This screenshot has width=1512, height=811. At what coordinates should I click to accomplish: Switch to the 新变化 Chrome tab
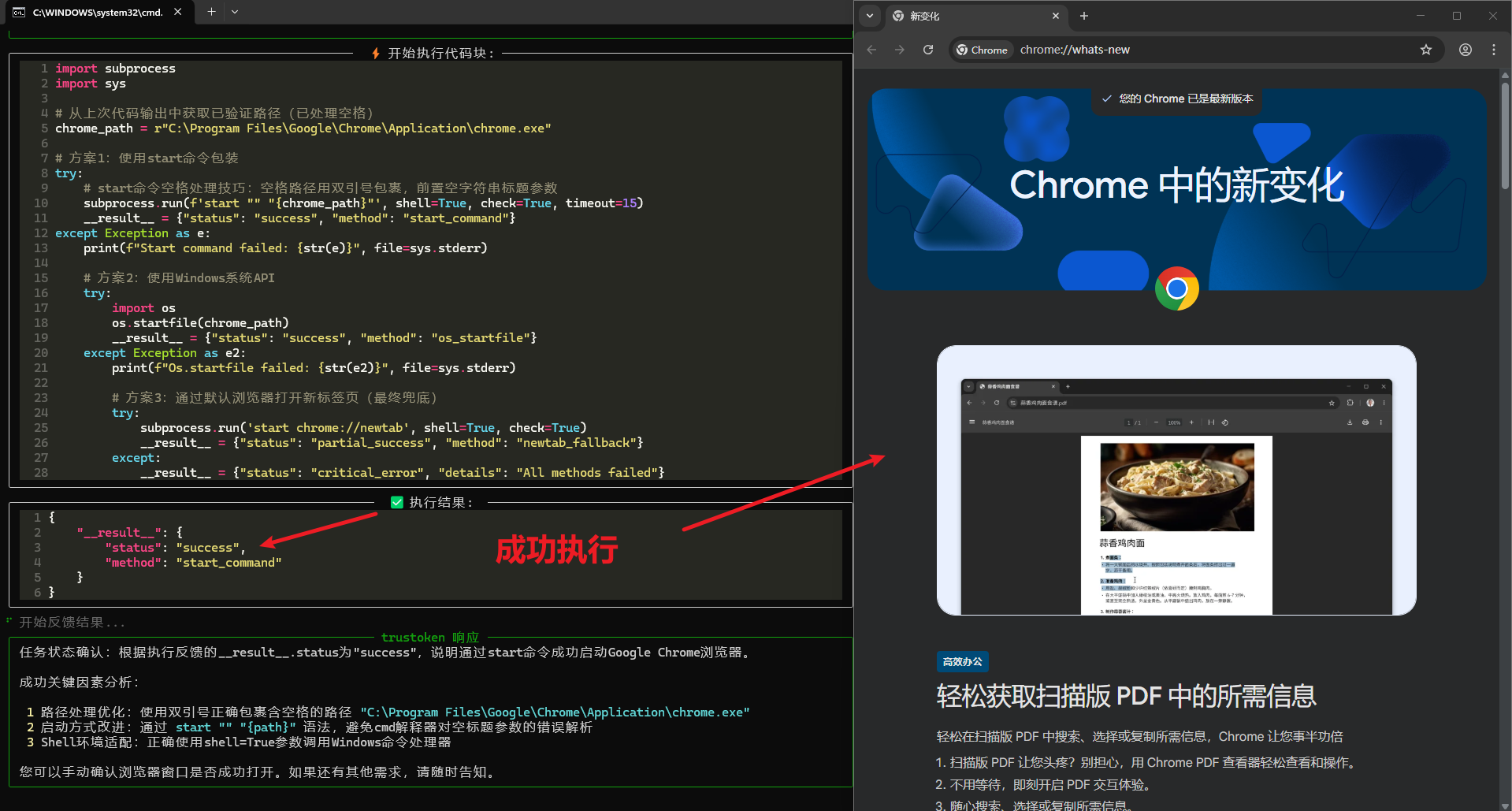[969, 16]
